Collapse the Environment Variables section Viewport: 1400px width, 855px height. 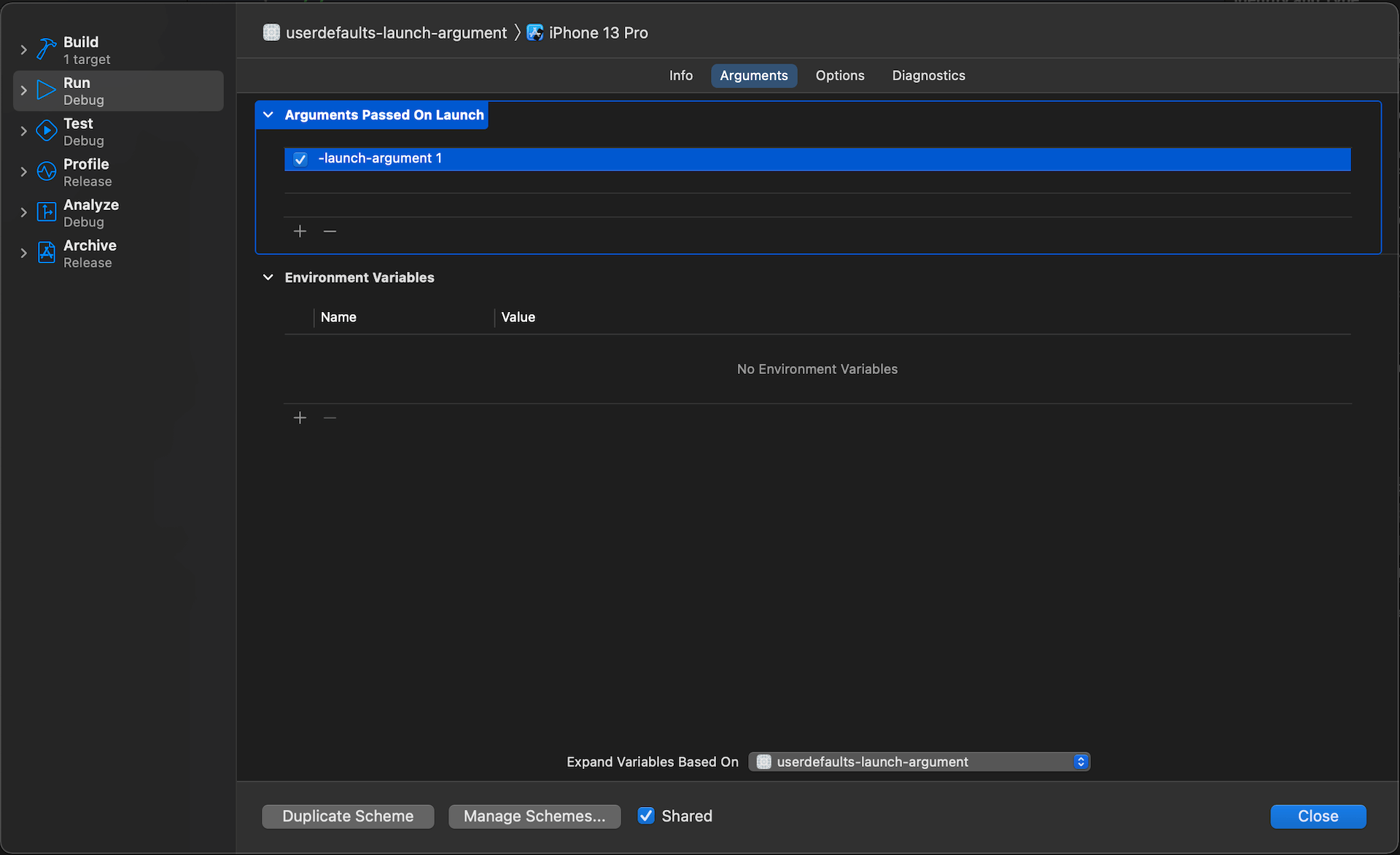[x=268, y=278]
